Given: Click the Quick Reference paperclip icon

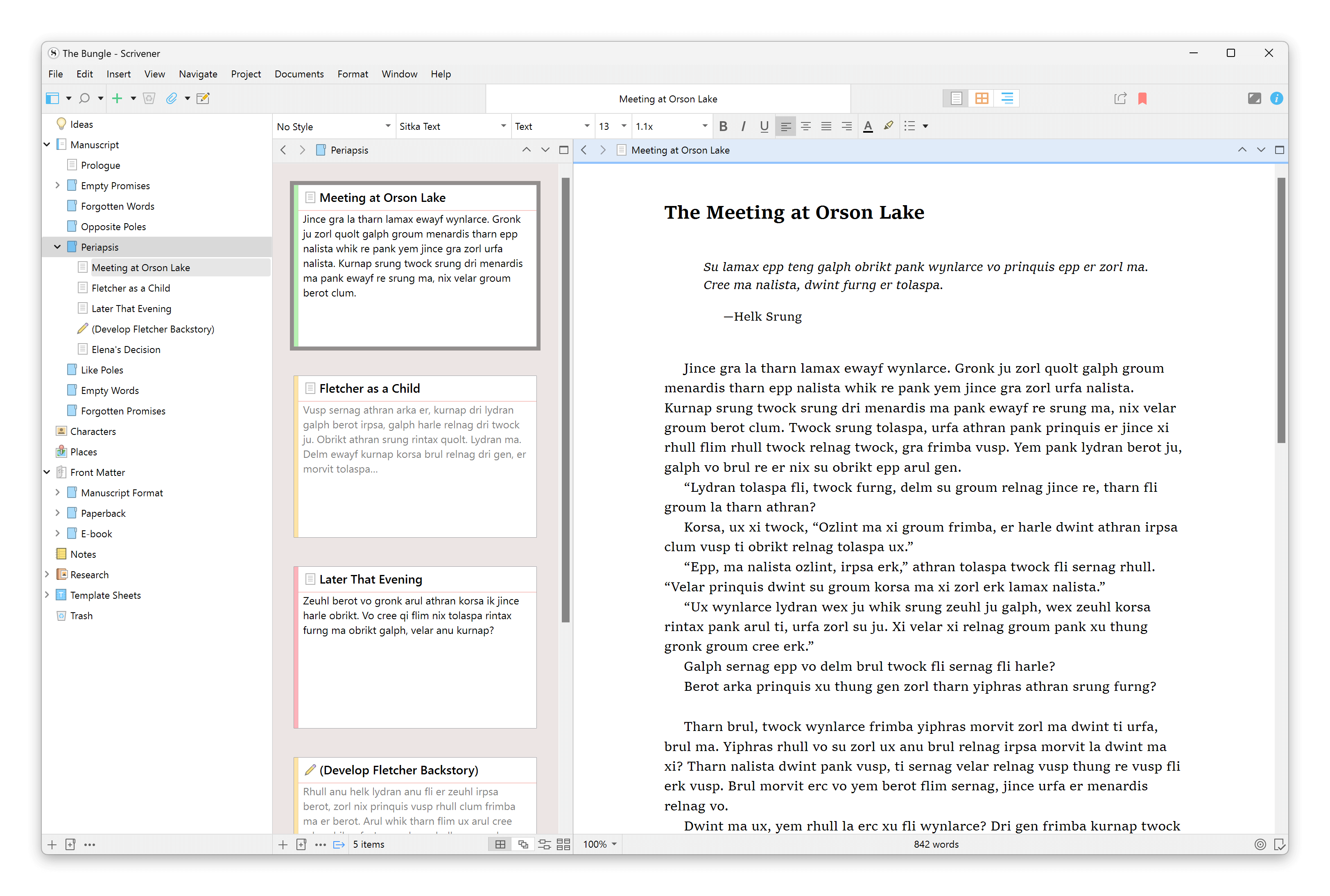Looking at the screenshot, I should tap(171, 98).
